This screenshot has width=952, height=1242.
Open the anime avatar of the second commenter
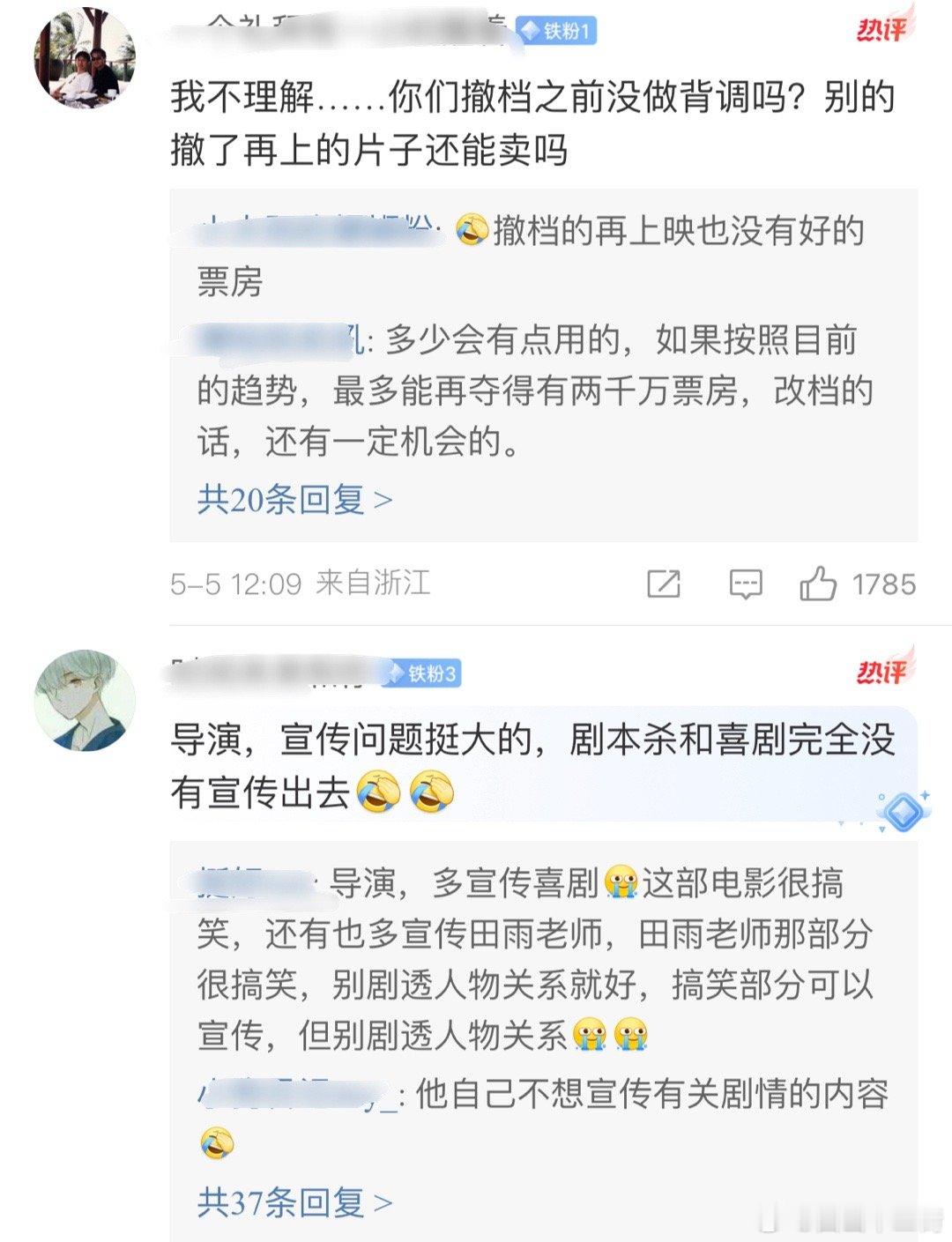(x=85, y=701)
